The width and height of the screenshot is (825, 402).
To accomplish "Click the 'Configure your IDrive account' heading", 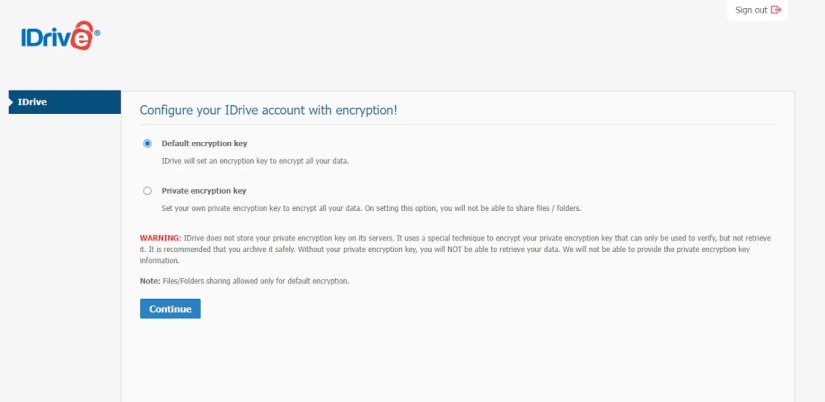I will pyautogui.click(x=268, y=109).
